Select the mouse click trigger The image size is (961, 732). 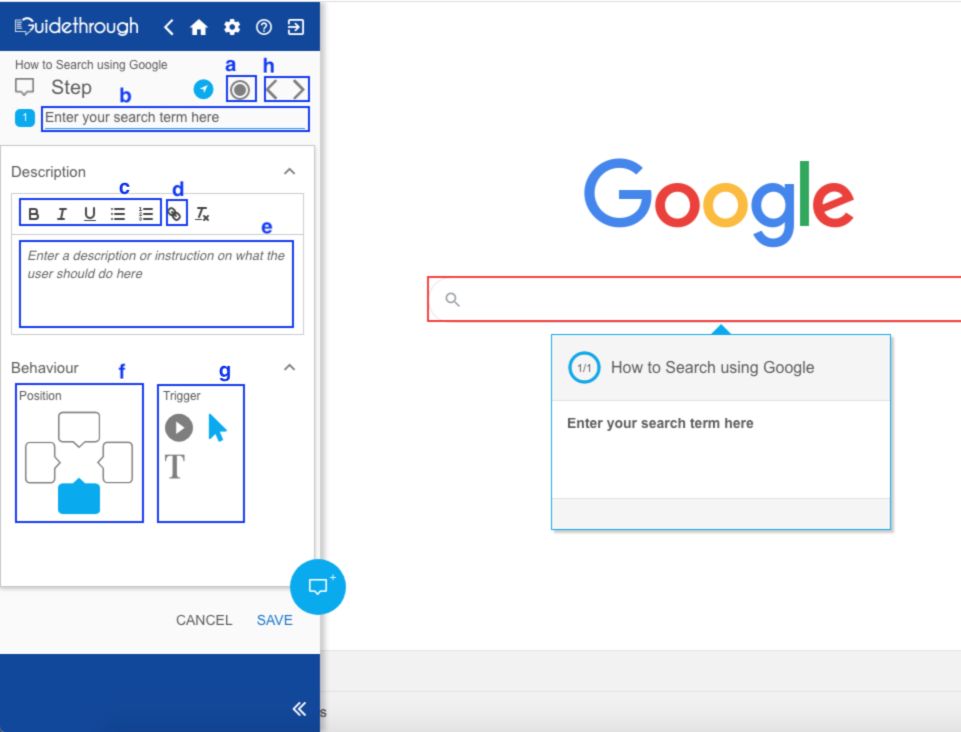pyautogui.click(x=217, y=428)
